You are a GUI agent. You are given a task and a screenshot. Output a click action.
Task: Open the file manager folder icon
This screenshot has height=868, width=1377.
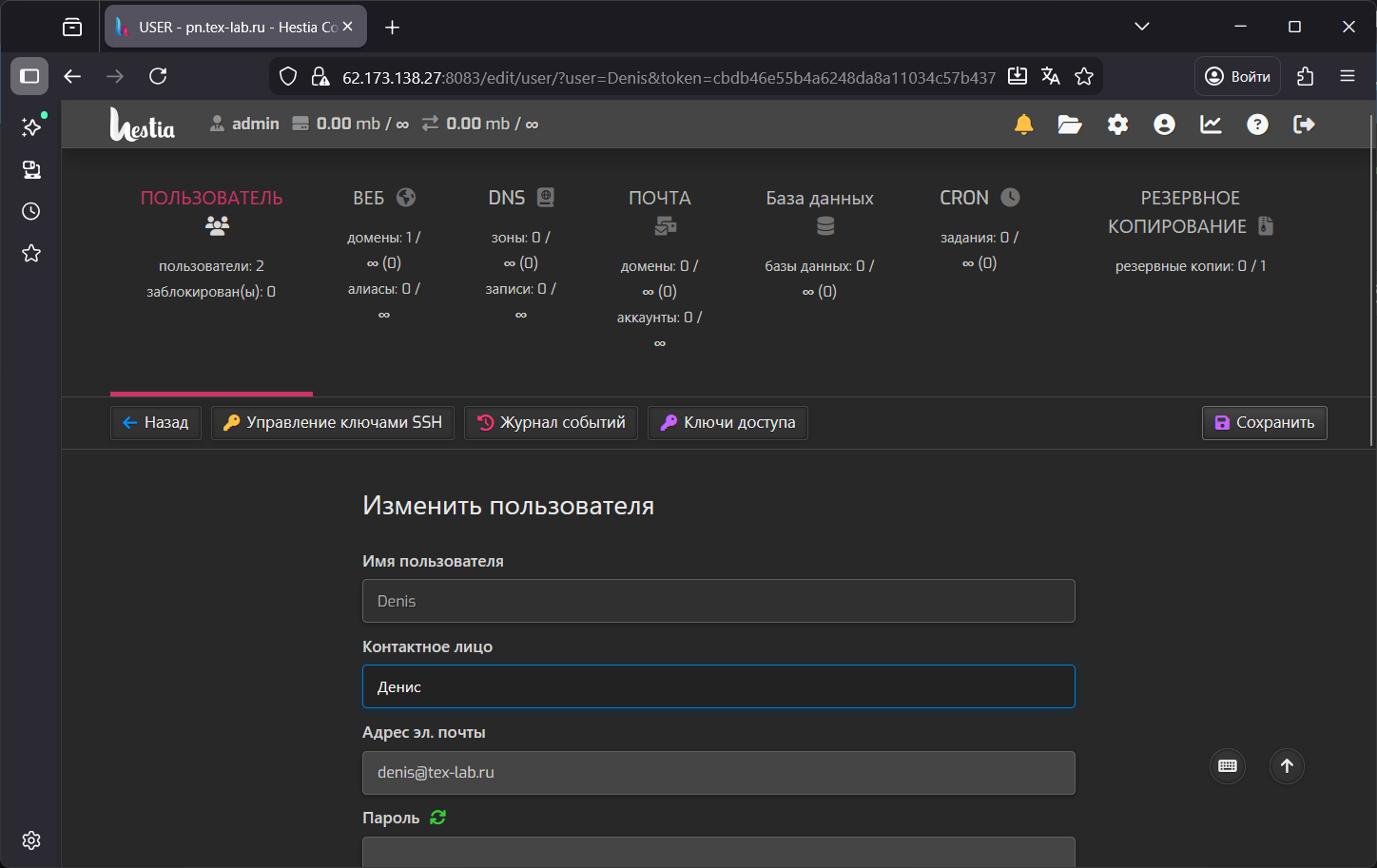[x=1070, y=125]
